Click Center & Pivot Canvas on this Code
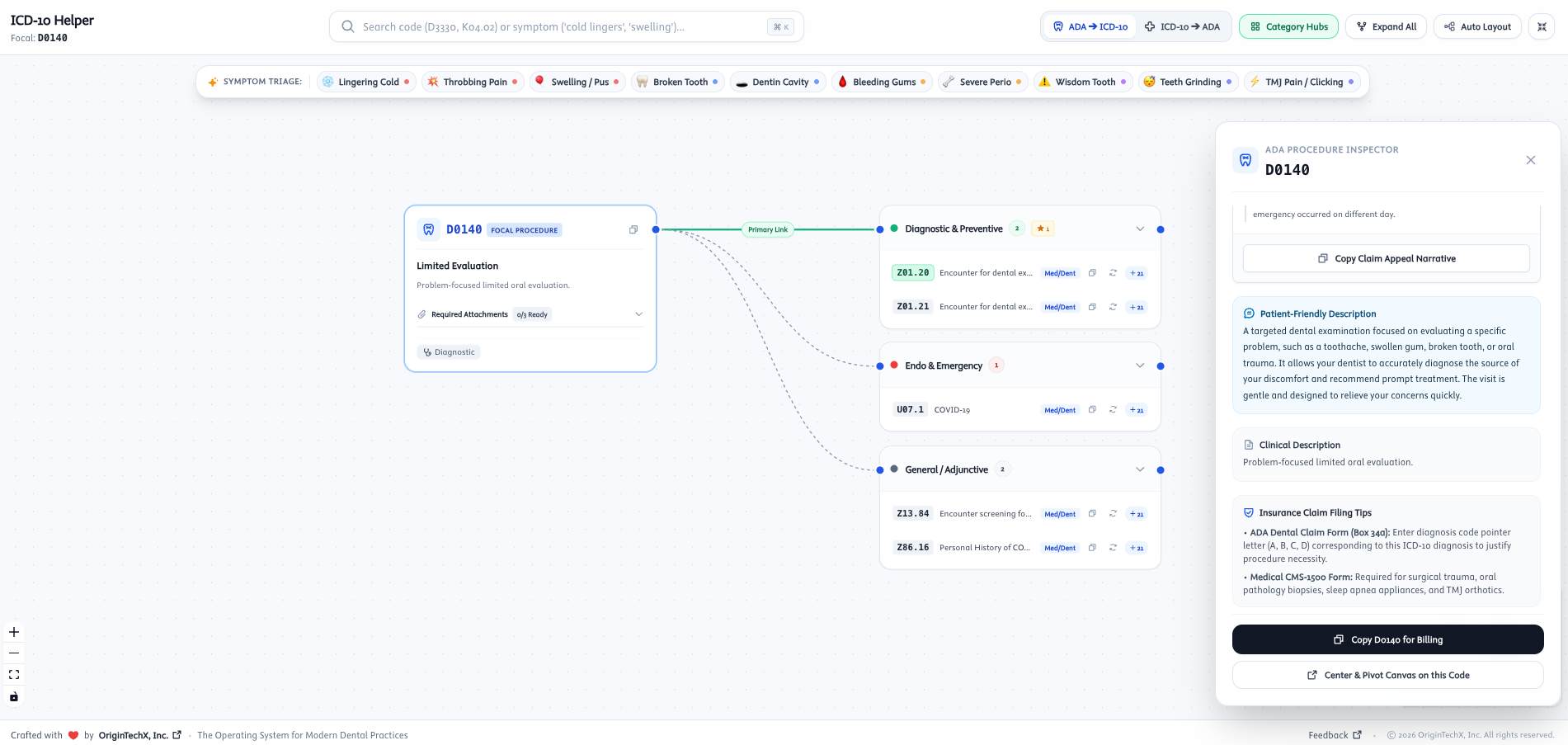The width and height of the screenshot is (1568, 745). (1388, 675)
